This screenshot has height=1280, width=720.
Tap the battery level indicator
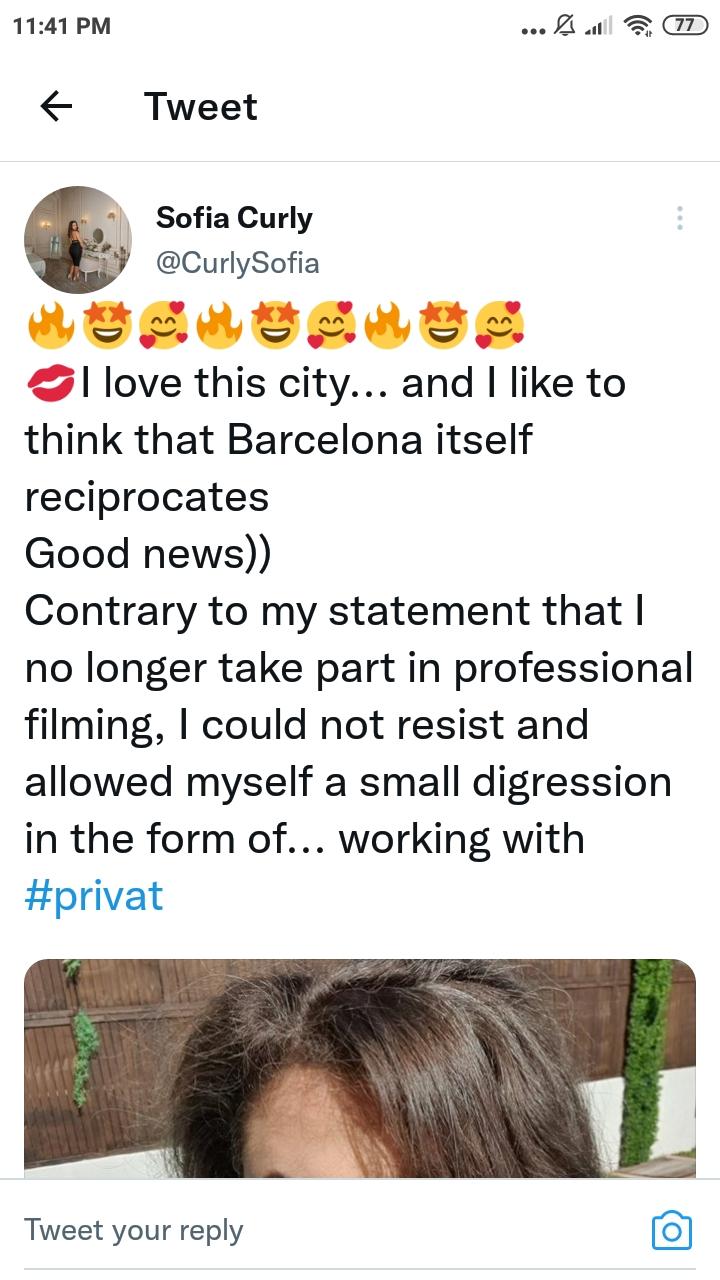[x=684, y=27]
